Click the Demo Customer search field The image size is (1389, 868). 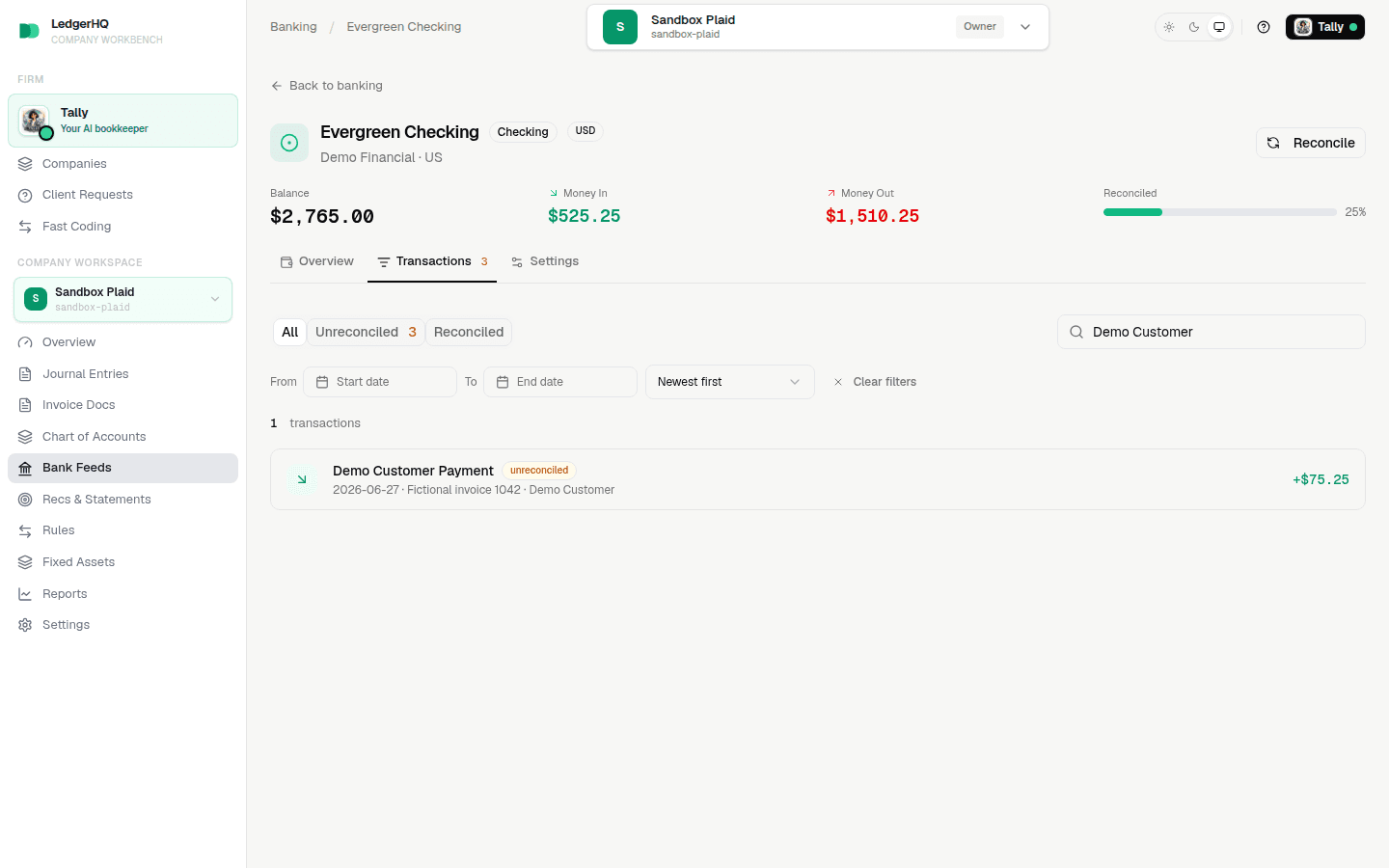[x=1212, y=332]
